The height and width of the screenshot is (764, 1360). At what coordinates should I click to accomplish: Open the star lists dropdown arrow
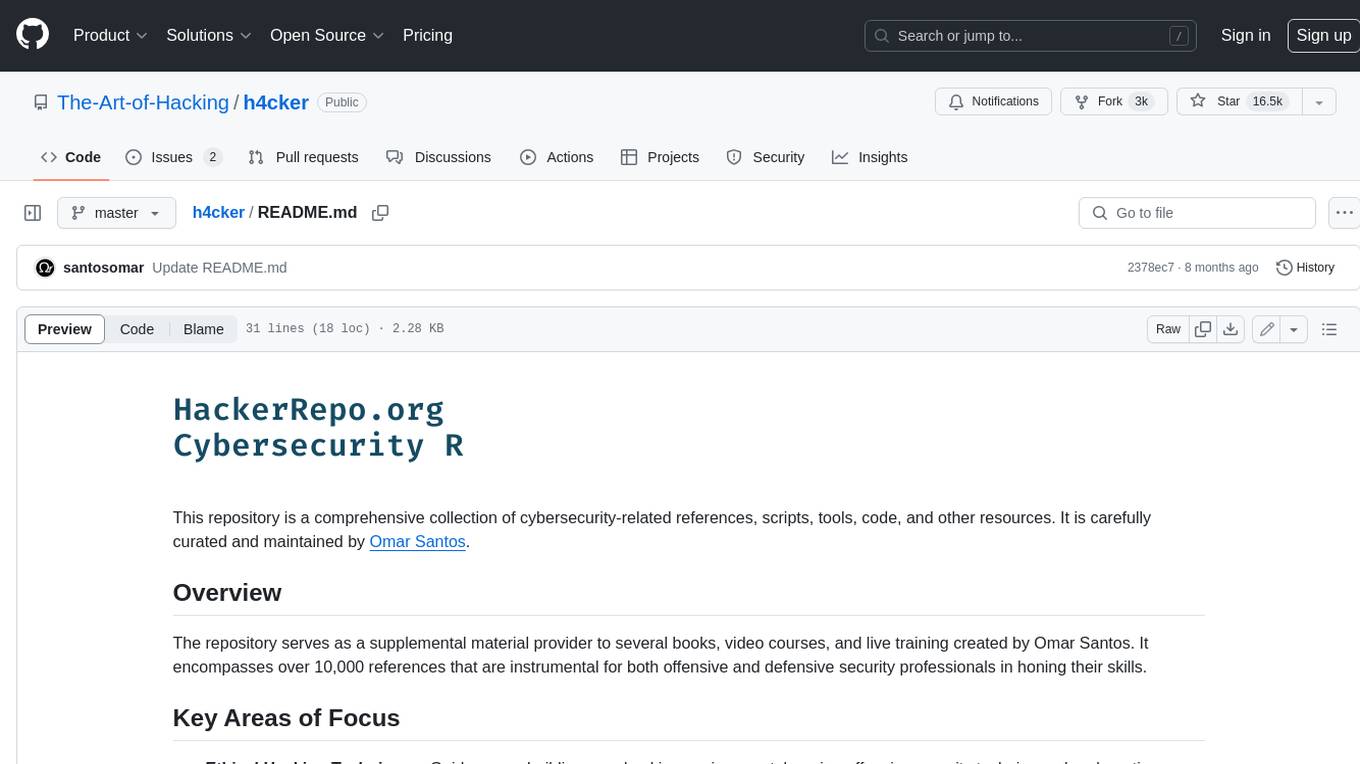[x=1319, y=102]
